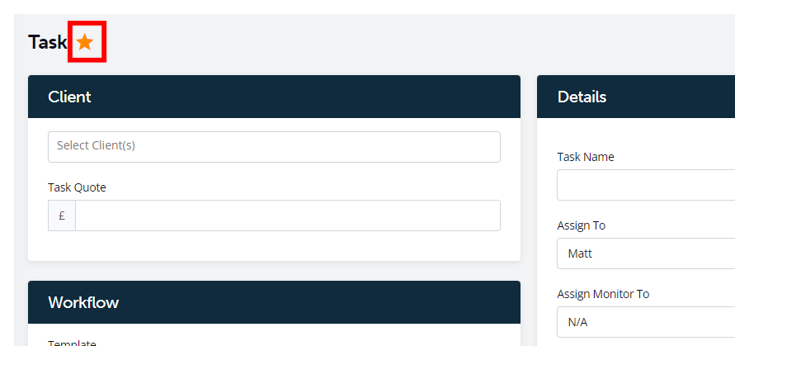Open the Assign To dropdown showing Matt
Screen dimensions: 797x368
(x=646, y=253)
